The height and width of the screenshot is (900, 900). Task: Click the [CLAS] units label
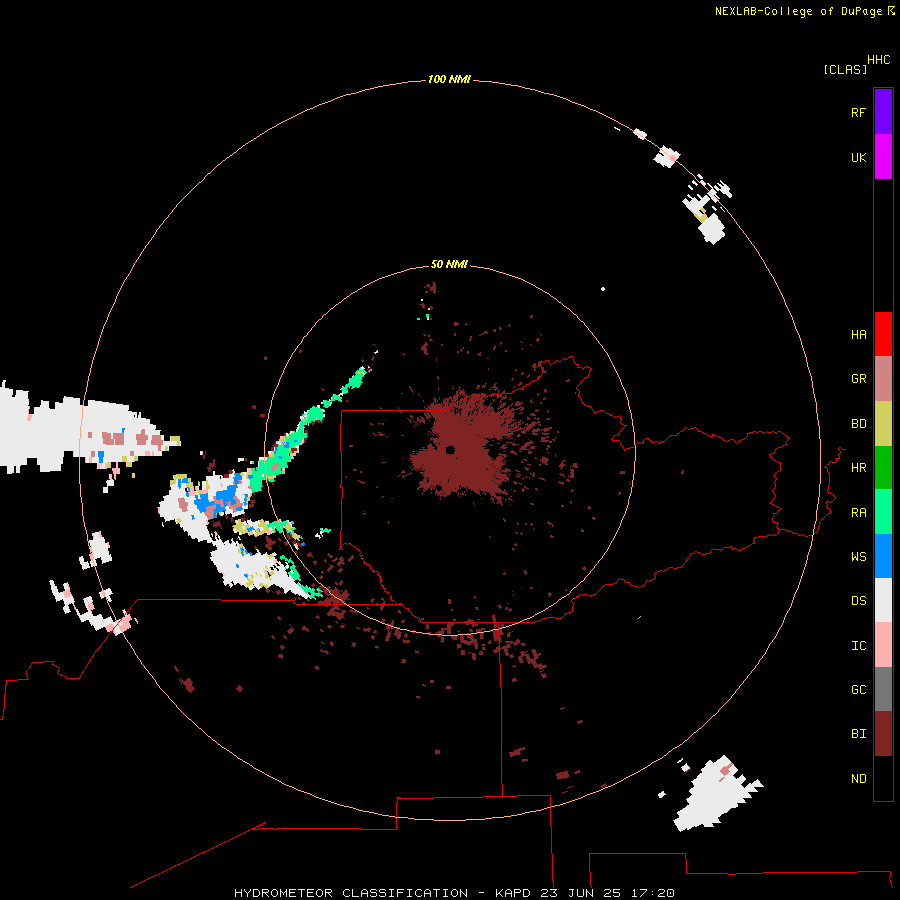coord(845,69)
